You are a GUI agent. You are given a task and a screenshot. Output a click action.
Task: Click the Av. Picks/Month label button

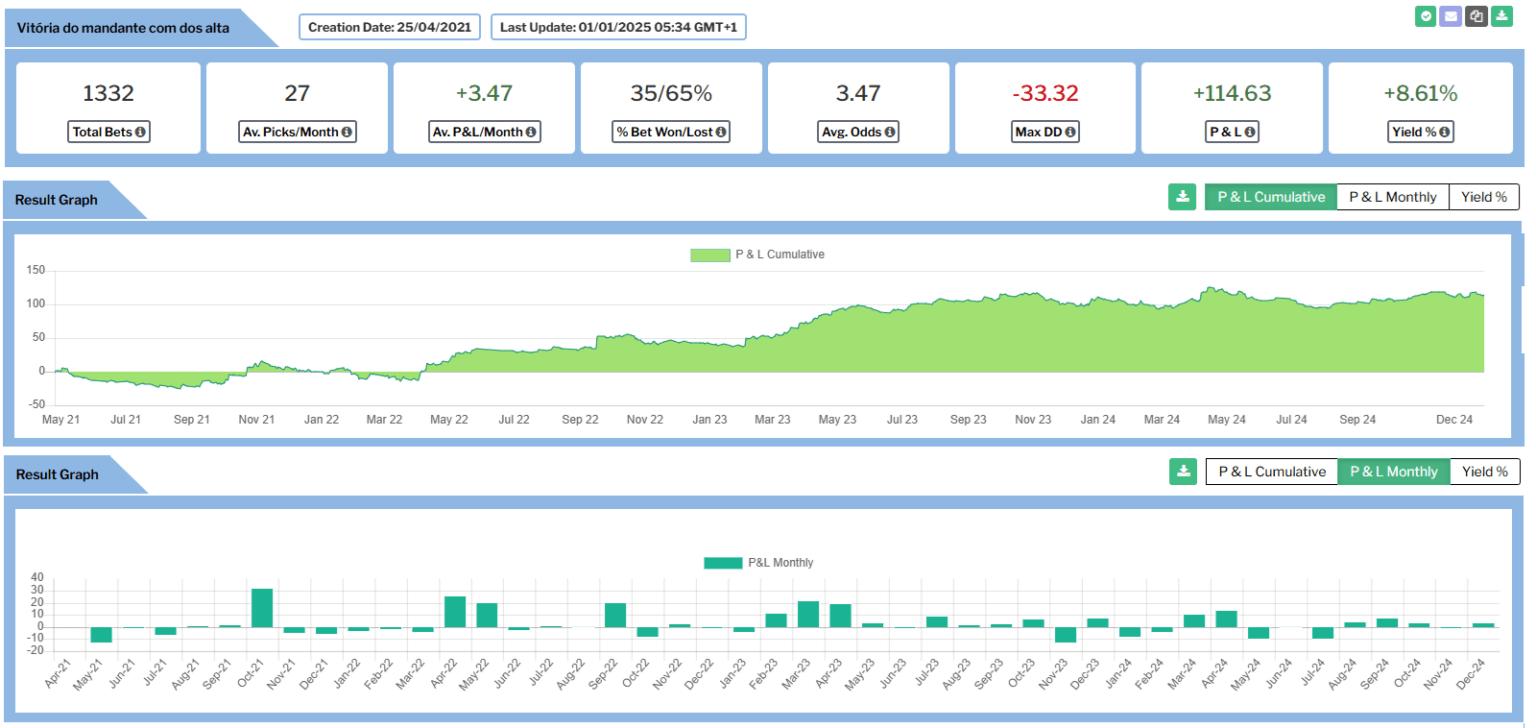point(297,132)
